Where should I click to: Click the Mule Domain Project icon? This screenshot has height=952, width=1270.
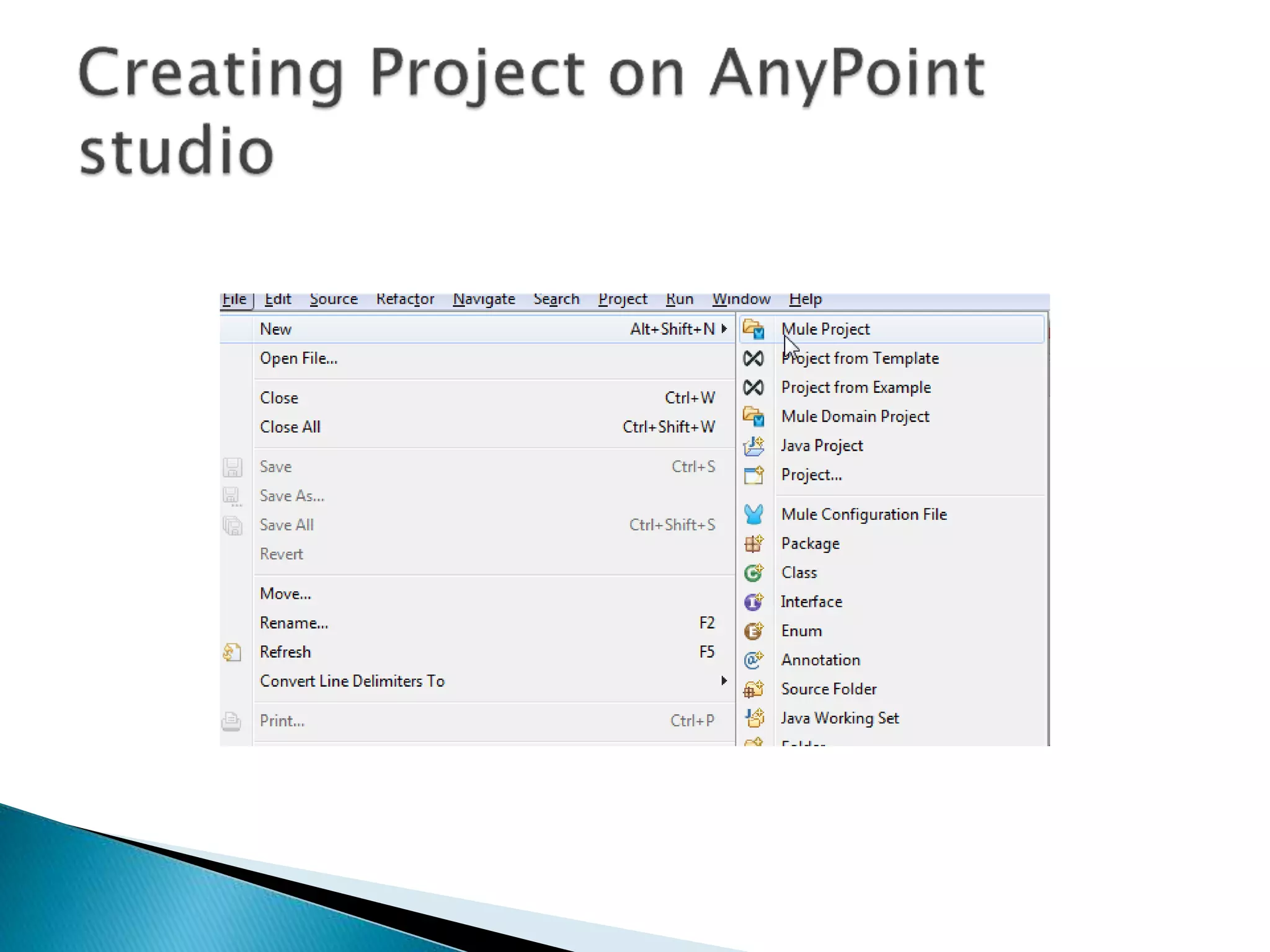[x=753, y=416]
